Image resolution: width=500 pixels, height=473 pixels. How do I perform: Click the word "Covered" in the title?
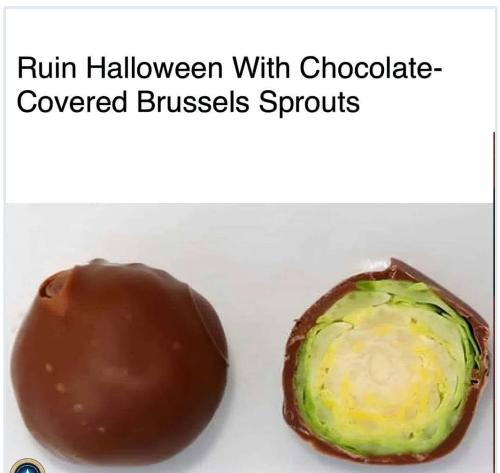[x=72, y=101]
